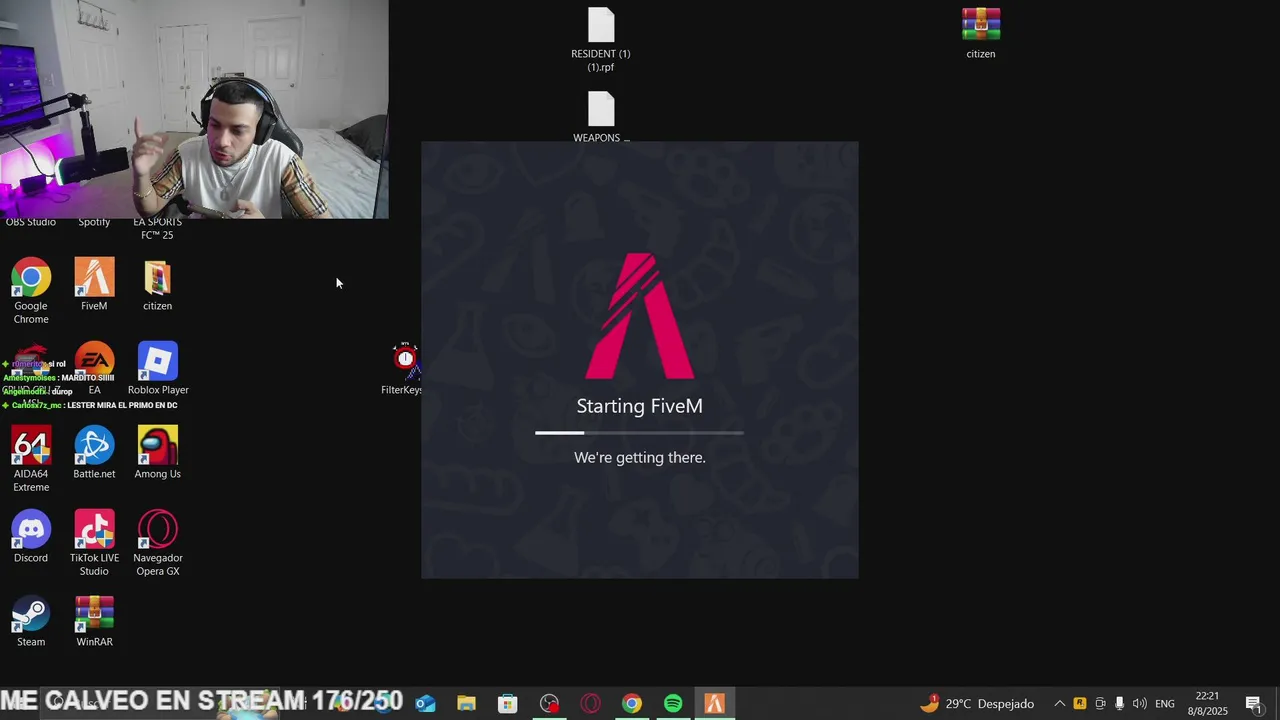Open the EA app desktop icon
Screen dimensions: 1280x720
[x=94, y=369]
